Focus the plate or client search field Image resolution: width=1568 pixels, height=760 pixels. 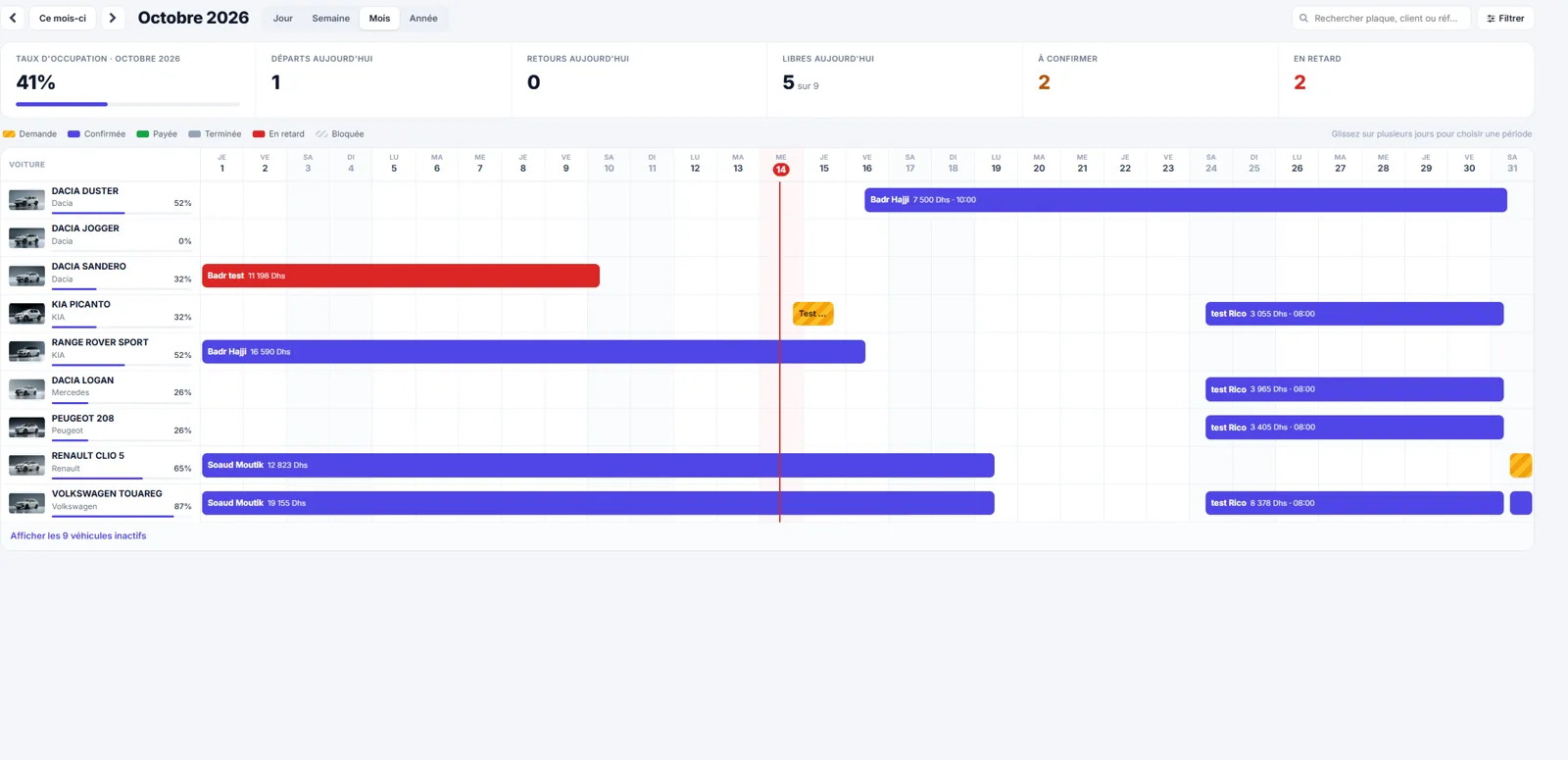[x=1382, y=19]
